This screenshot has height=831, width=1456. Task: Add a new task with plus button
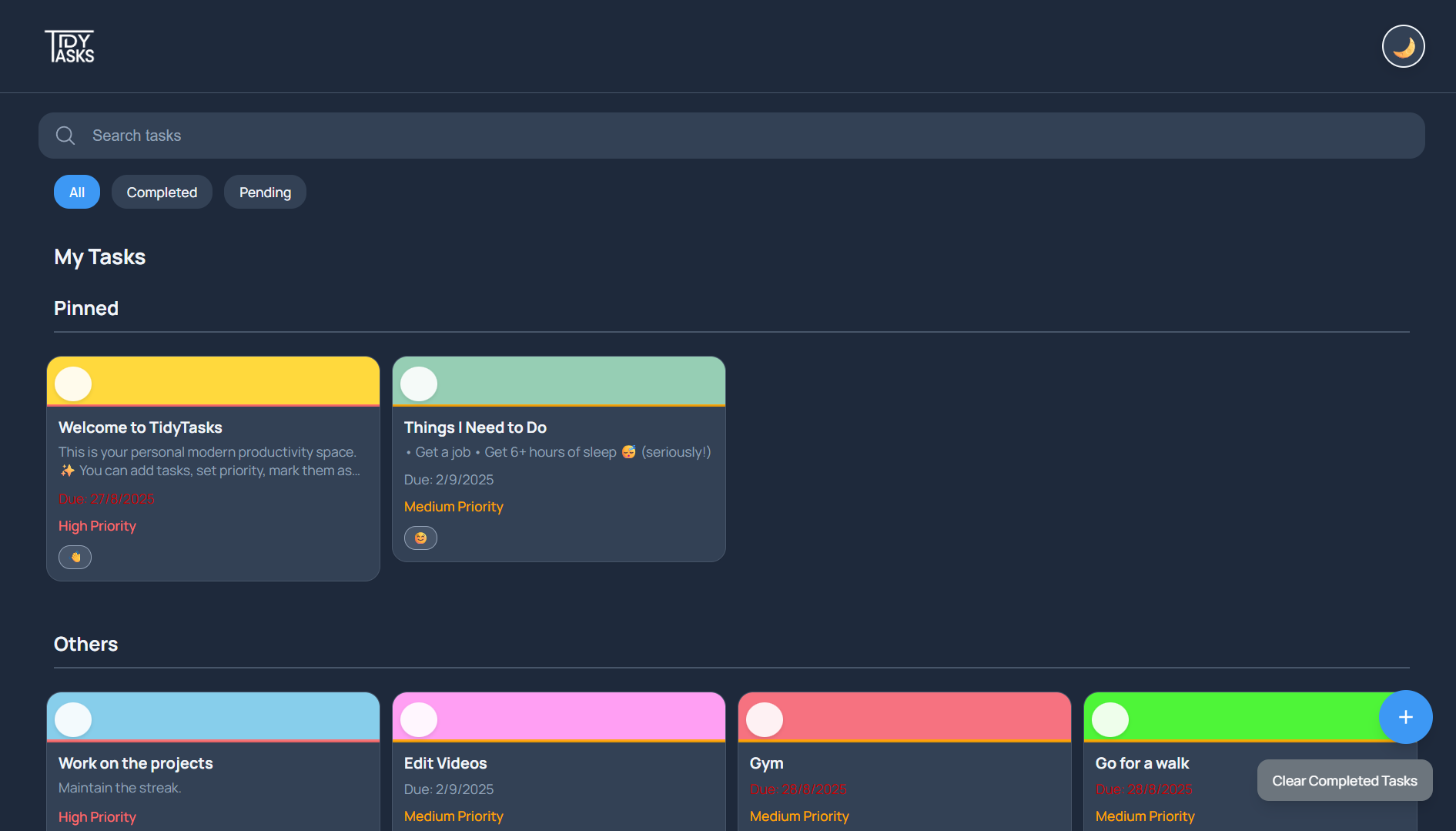[x=1405, y=717]
